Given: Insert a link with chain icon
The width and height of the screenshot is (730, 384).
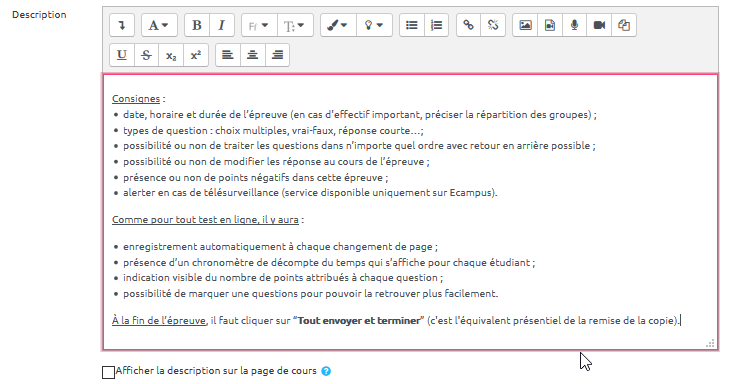Looking at the screenshot, I should pyautogui.click(x=468, y=25).
